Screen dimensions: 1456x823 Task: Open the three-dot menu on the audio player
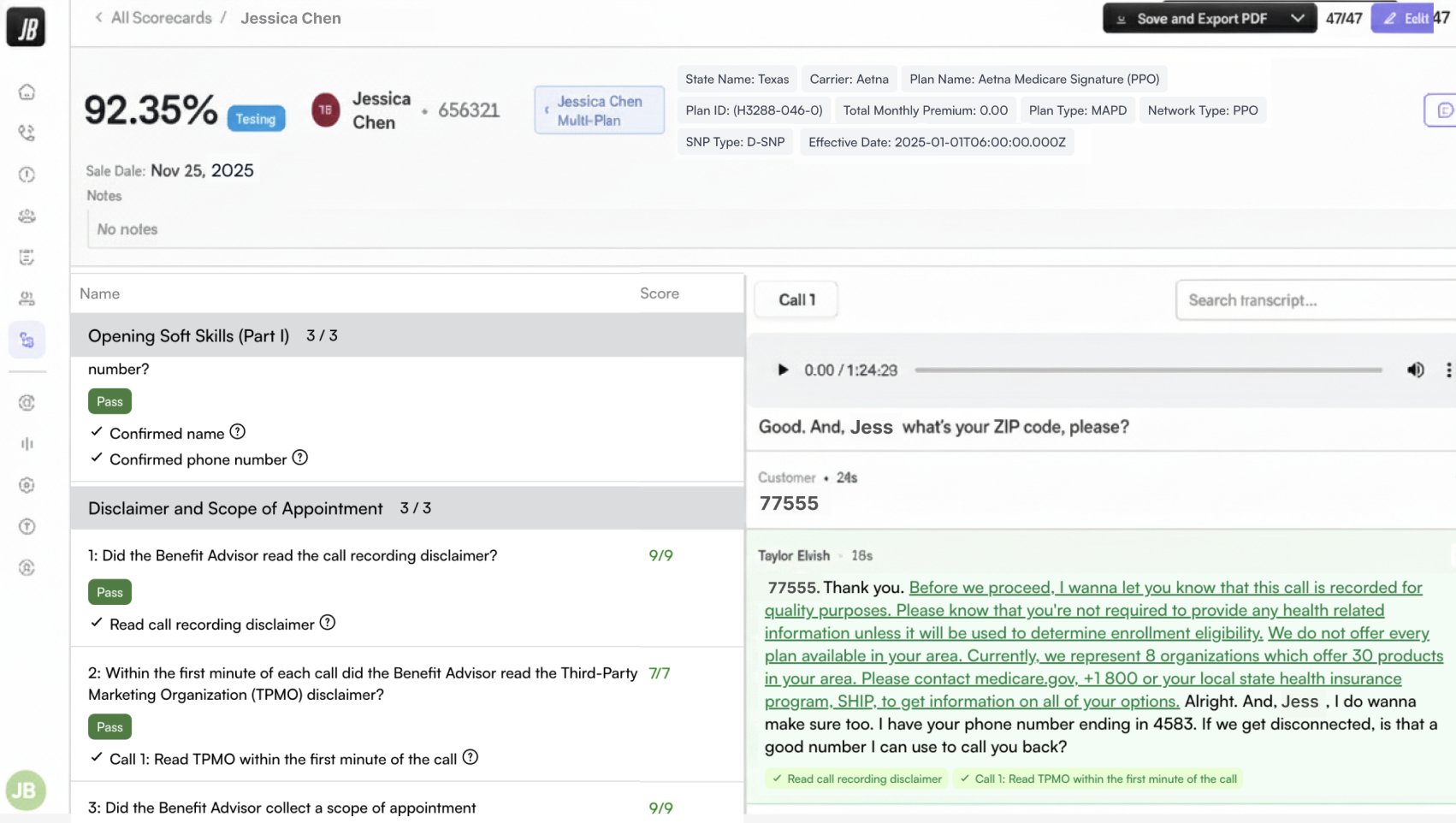click(x=1448, y=370)
